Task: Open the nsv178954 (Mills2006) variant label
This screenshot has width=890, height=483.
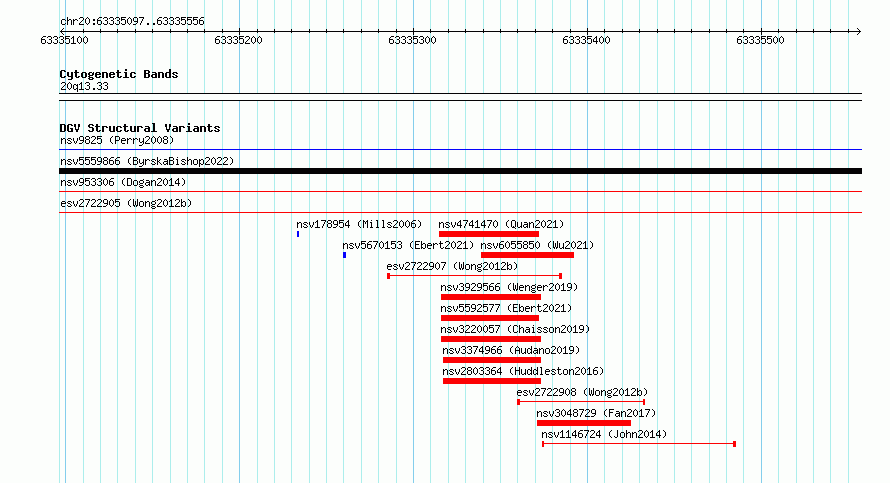Action: point(359,224)
